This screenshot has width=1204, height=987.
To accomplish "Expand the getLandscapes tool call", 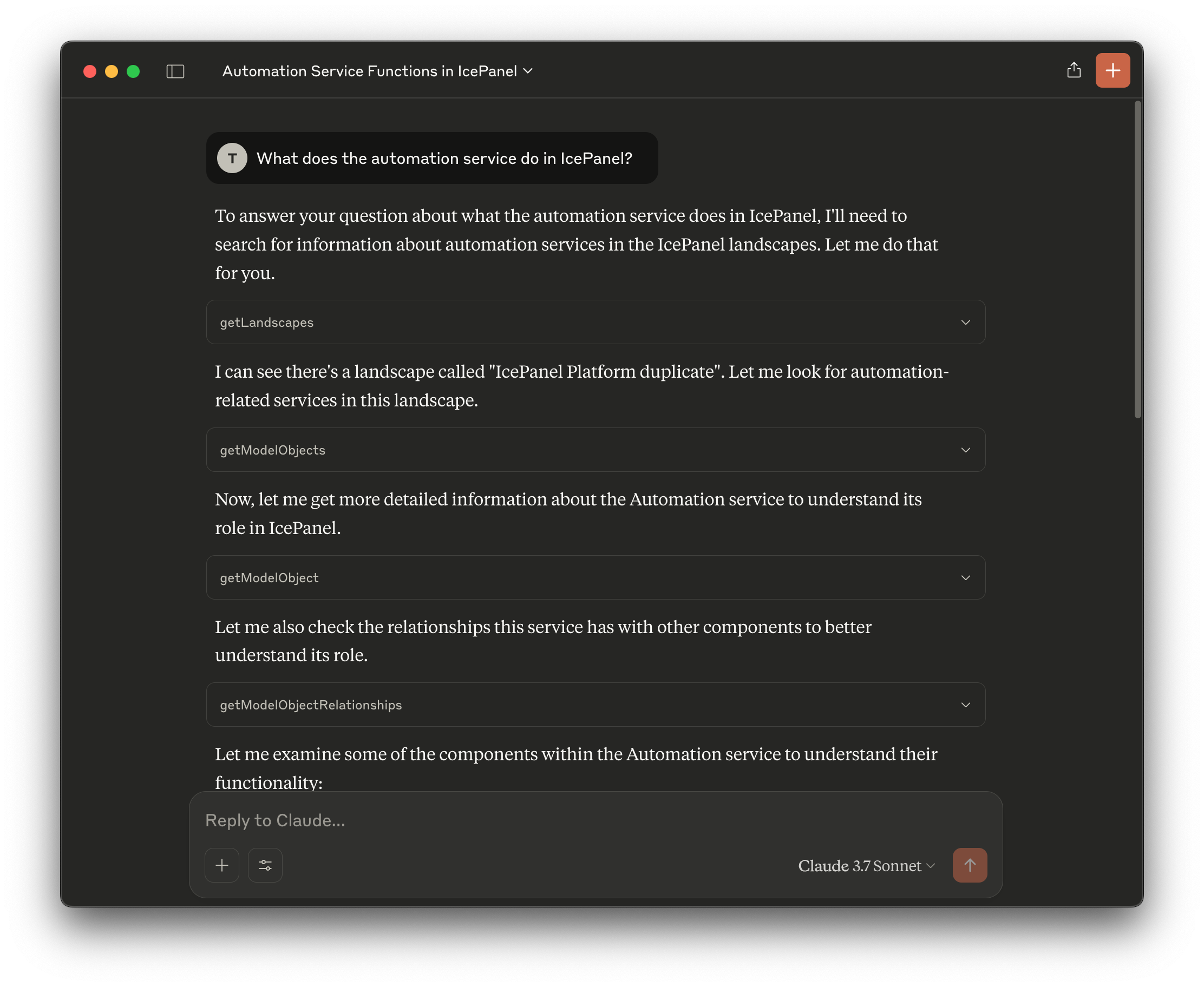I will coord(595,322).
